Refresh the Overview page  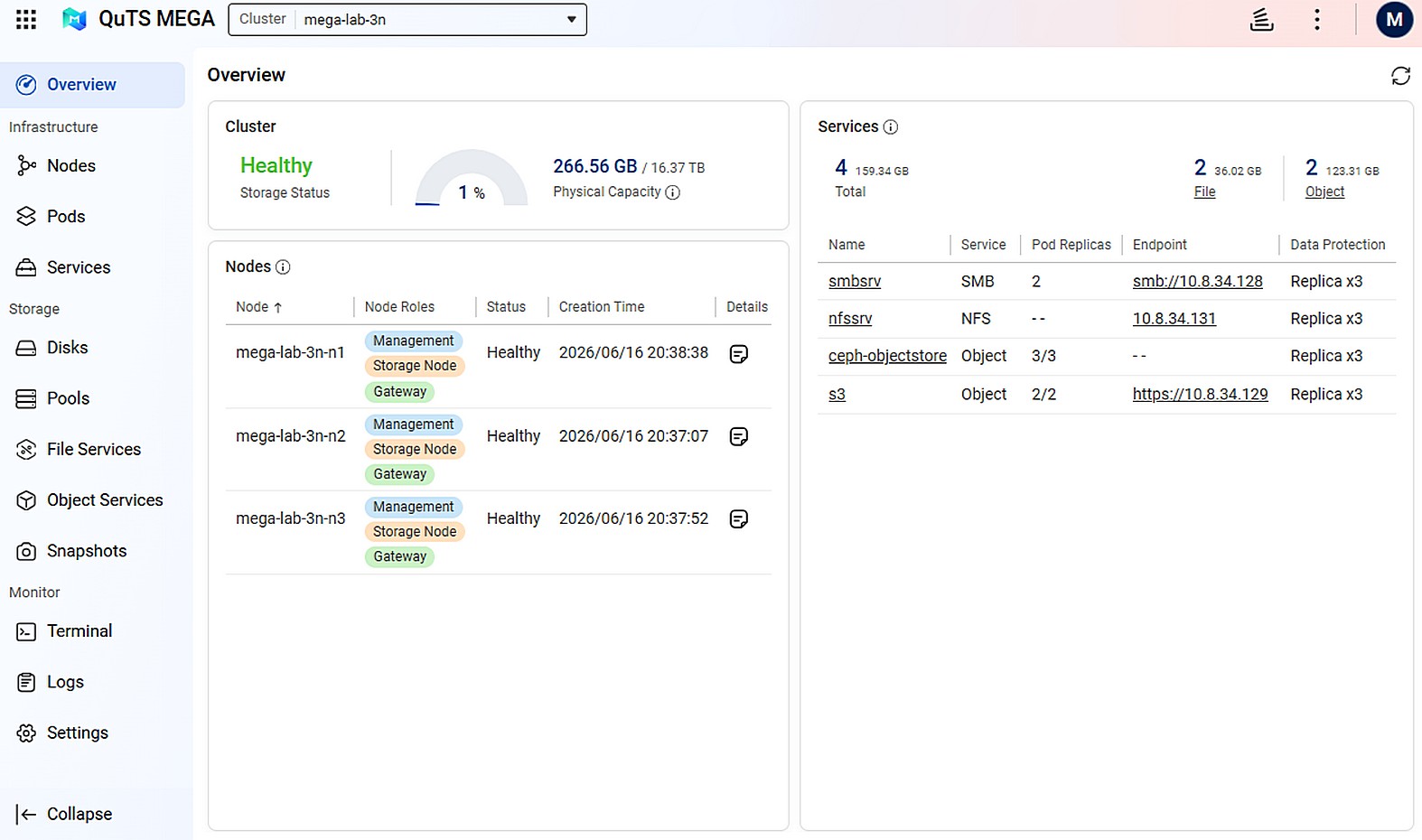pyautogui.click(x=1400, y=76)
